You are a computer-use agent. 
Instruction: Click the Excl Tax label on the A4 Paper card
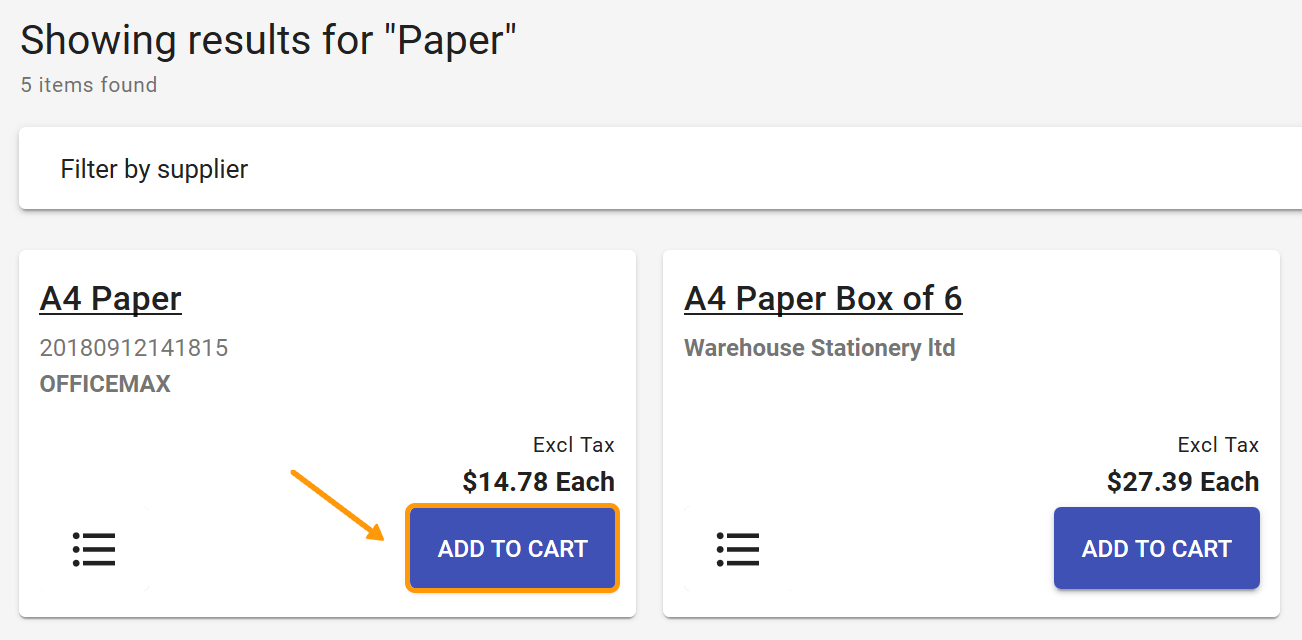(x=573, y=444)
